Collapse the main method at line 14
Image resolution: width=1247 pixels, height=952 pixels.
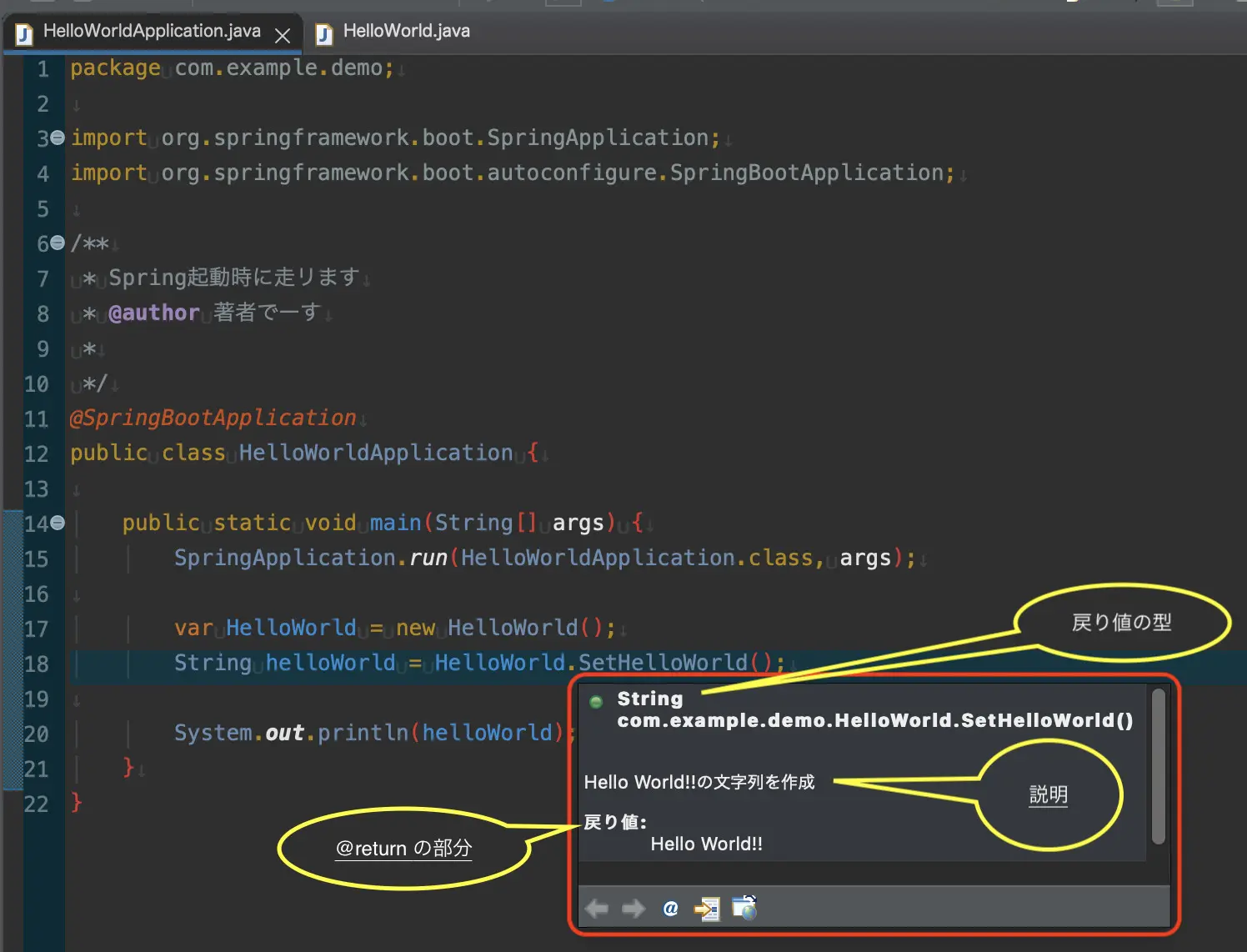(x=55, y=522)
